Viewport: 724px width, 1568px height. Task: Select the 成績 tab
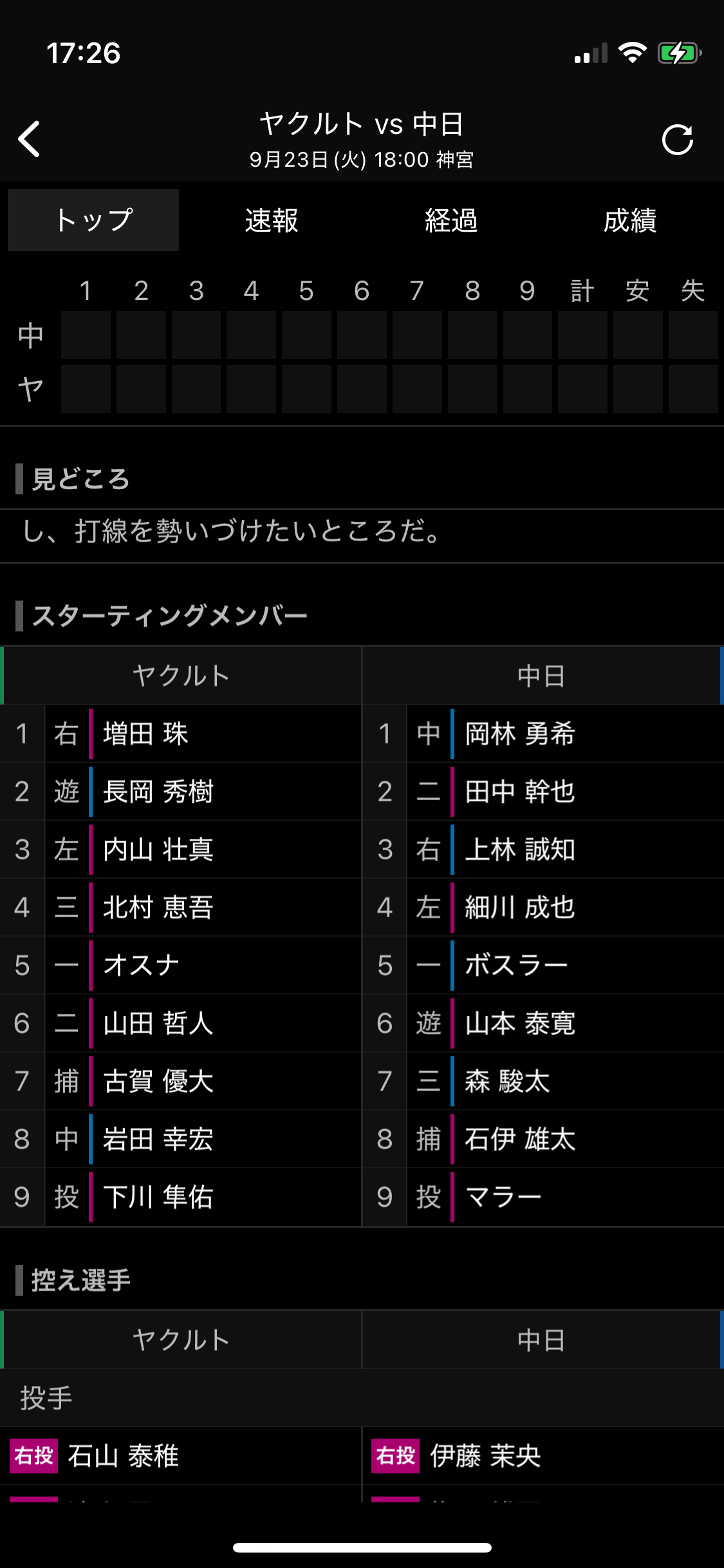[x=630, y=220]
